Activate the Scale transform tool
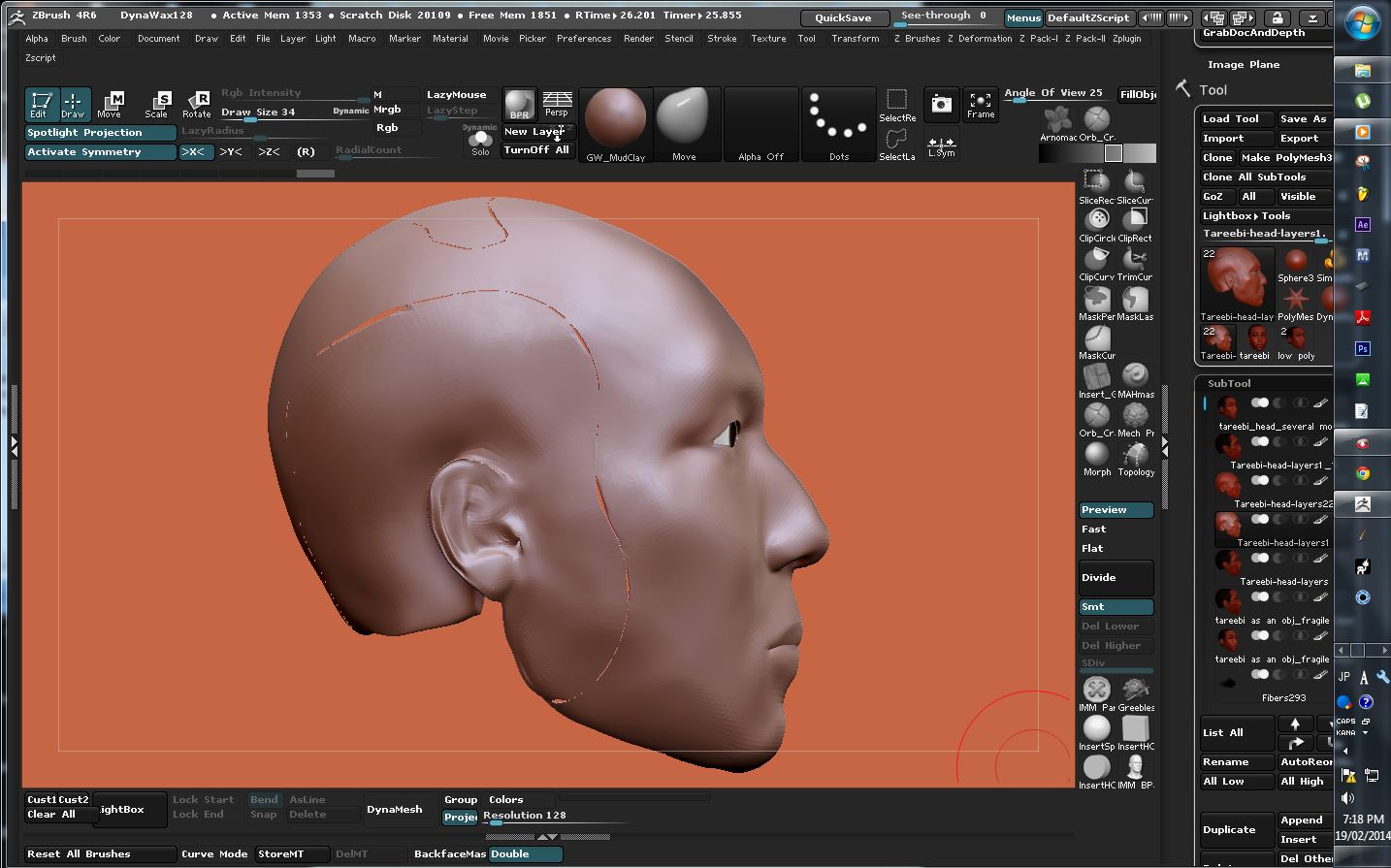Viewport: 1391px width, 868px height. (x=157, y=104)
